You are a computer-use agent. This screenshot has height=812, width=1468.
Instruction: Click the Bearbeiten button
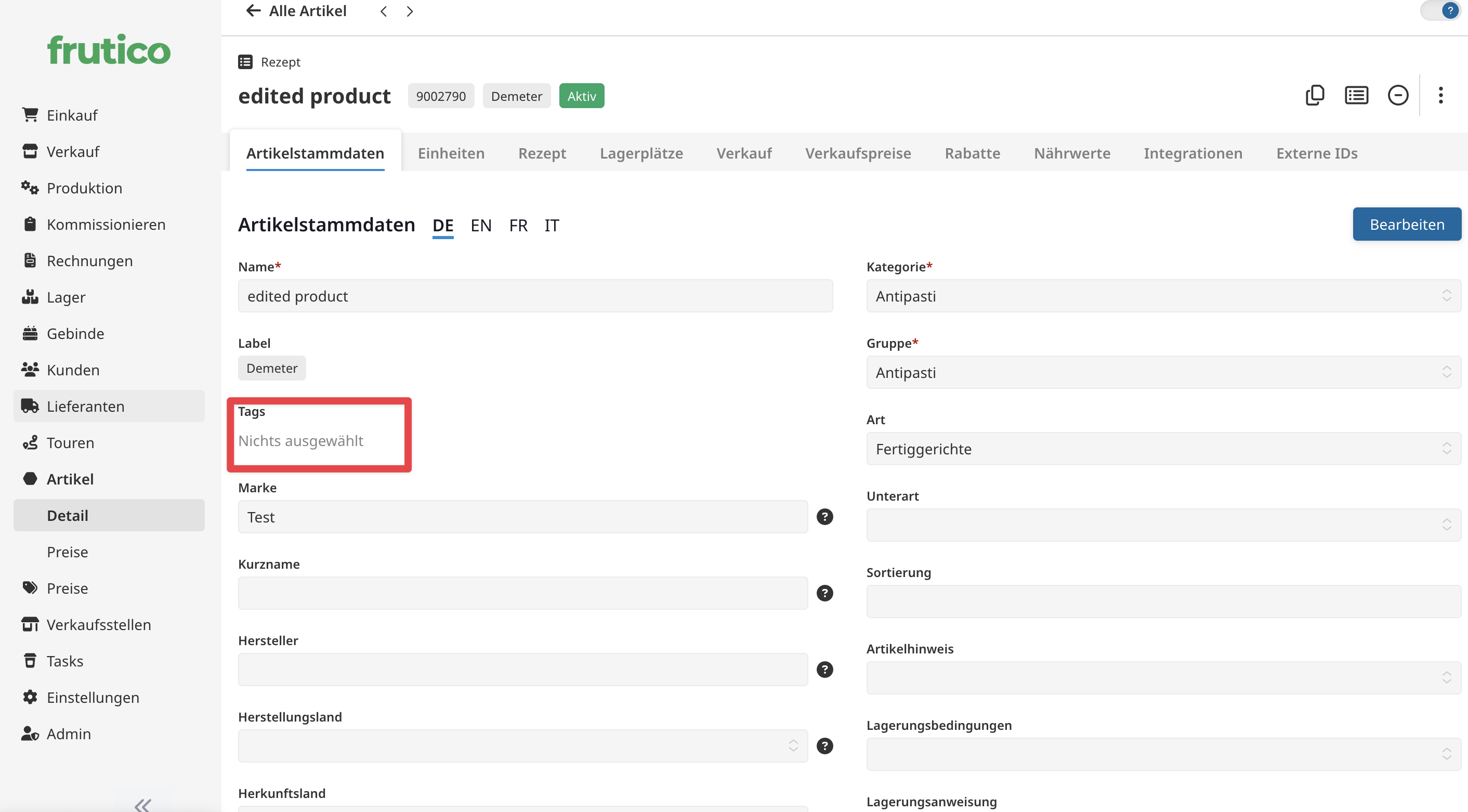pos(1406,225)
